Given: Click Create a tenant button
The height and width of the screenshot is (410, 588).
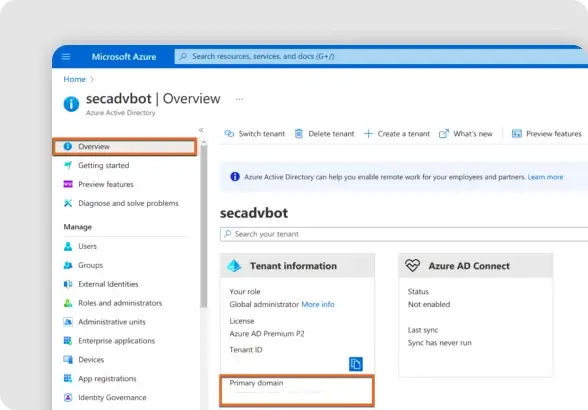Looking at the screenshot, I should pos(397,134).
